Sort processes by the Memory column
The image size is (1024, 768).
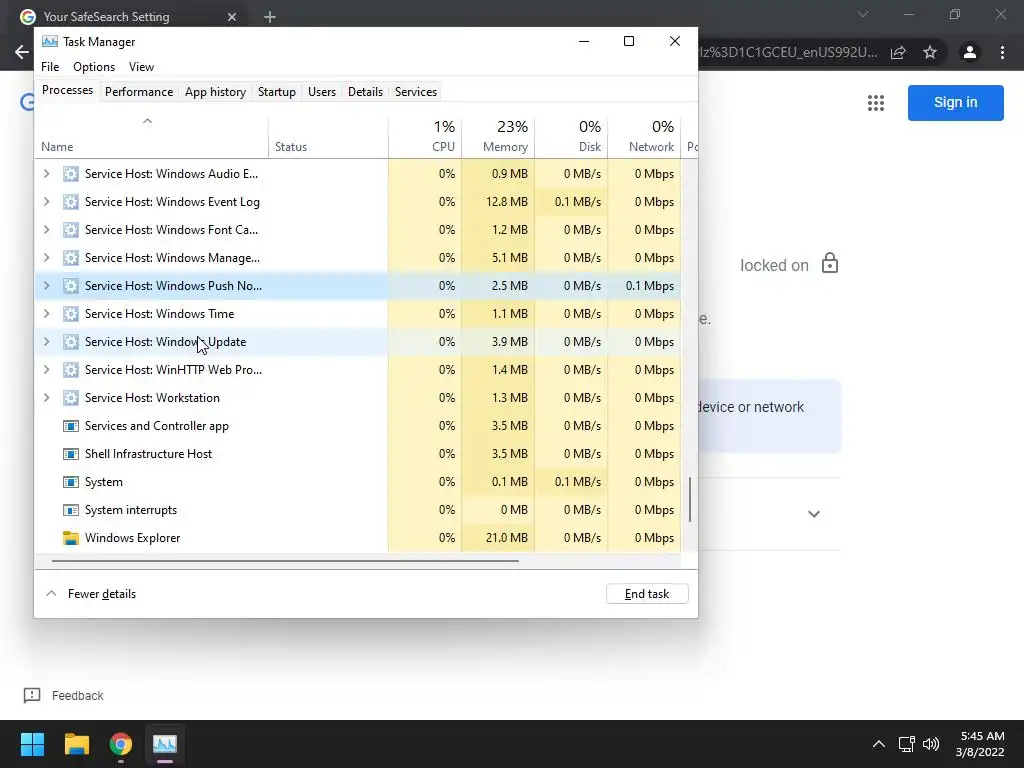click(x=498, y=136)
